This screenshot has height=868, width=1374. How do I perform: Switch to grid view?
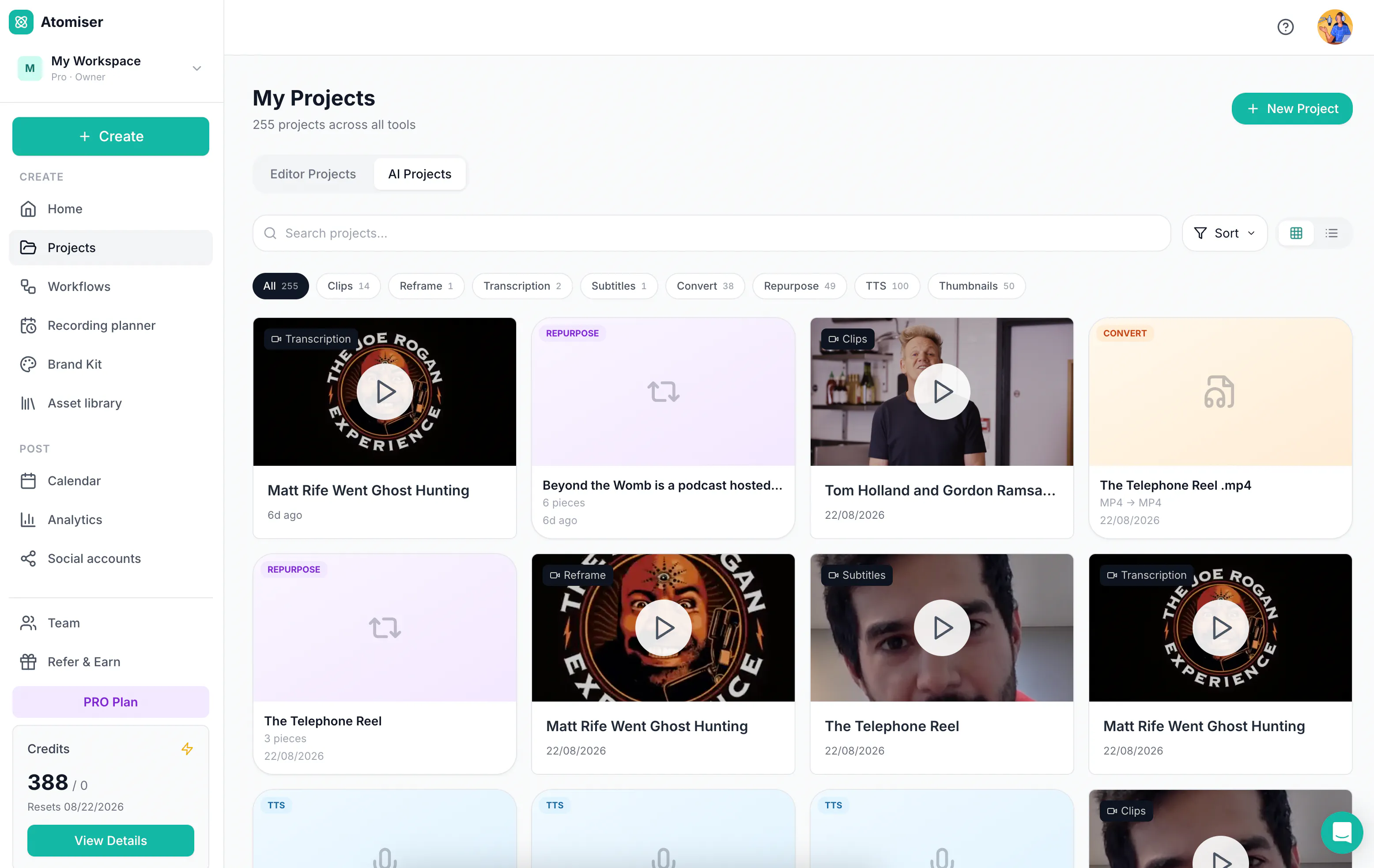(x=1296, y=233)
